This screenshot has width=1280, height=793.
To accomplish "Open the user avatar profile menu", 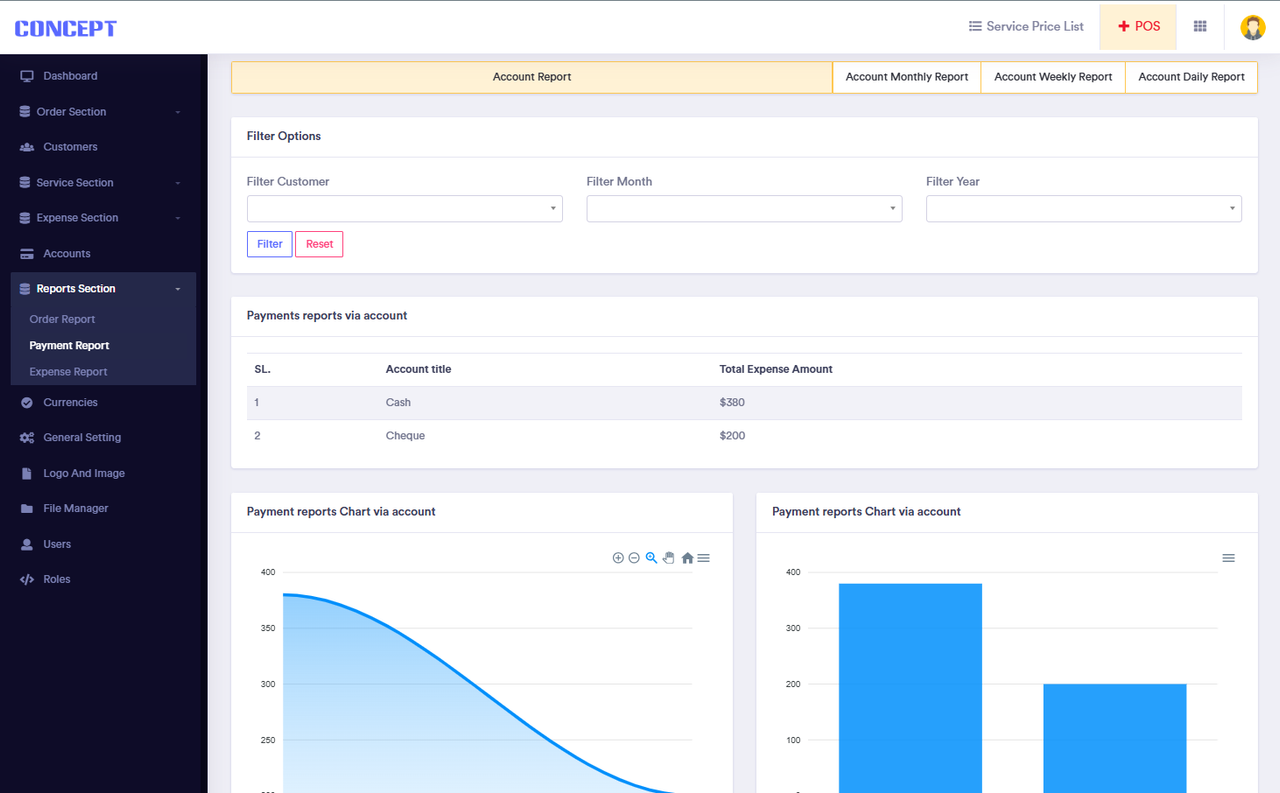I will click(x=1253, y=27).
